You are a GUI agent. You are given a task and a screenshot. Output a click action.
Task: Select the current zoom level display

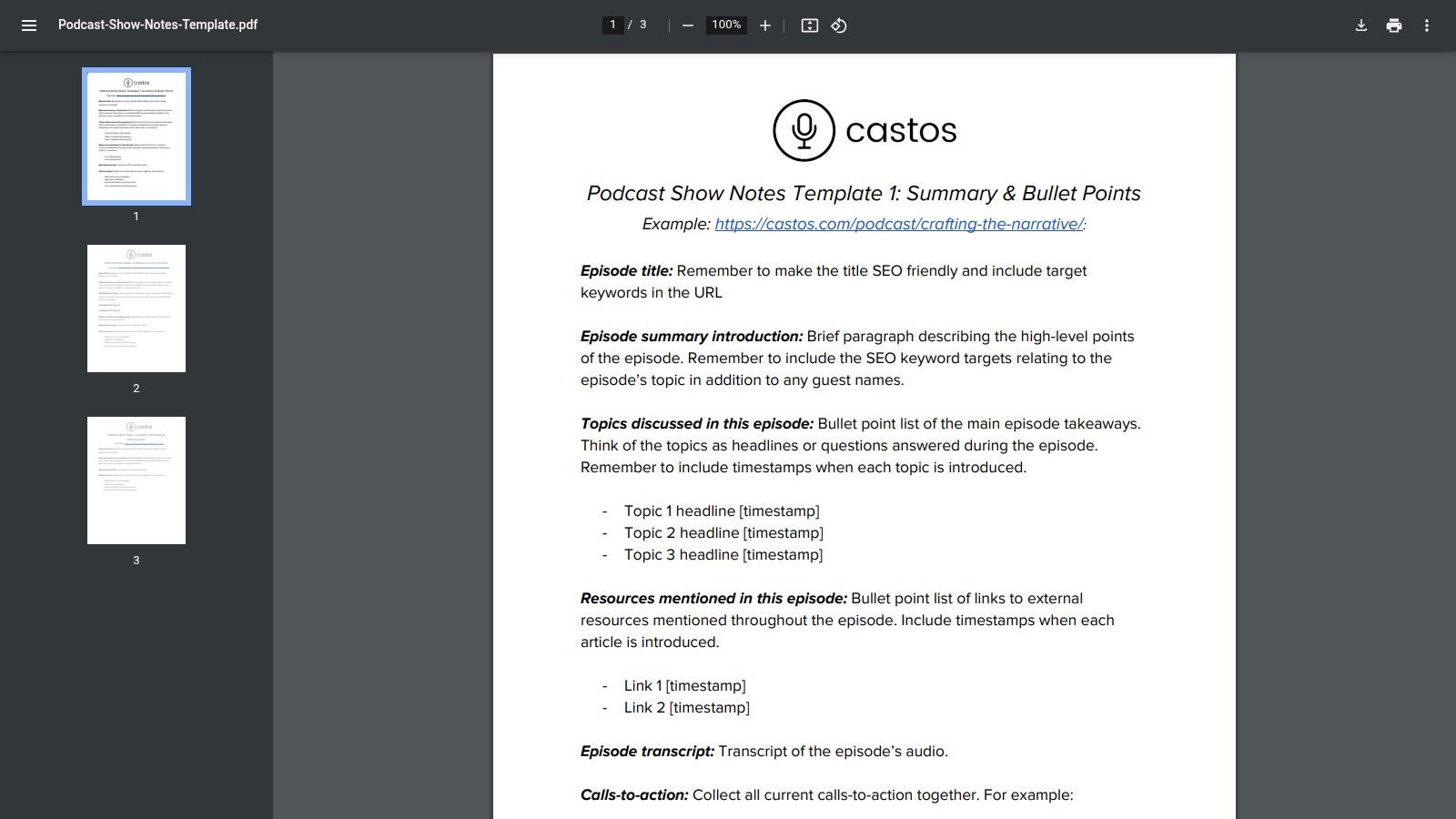[725, 25]
